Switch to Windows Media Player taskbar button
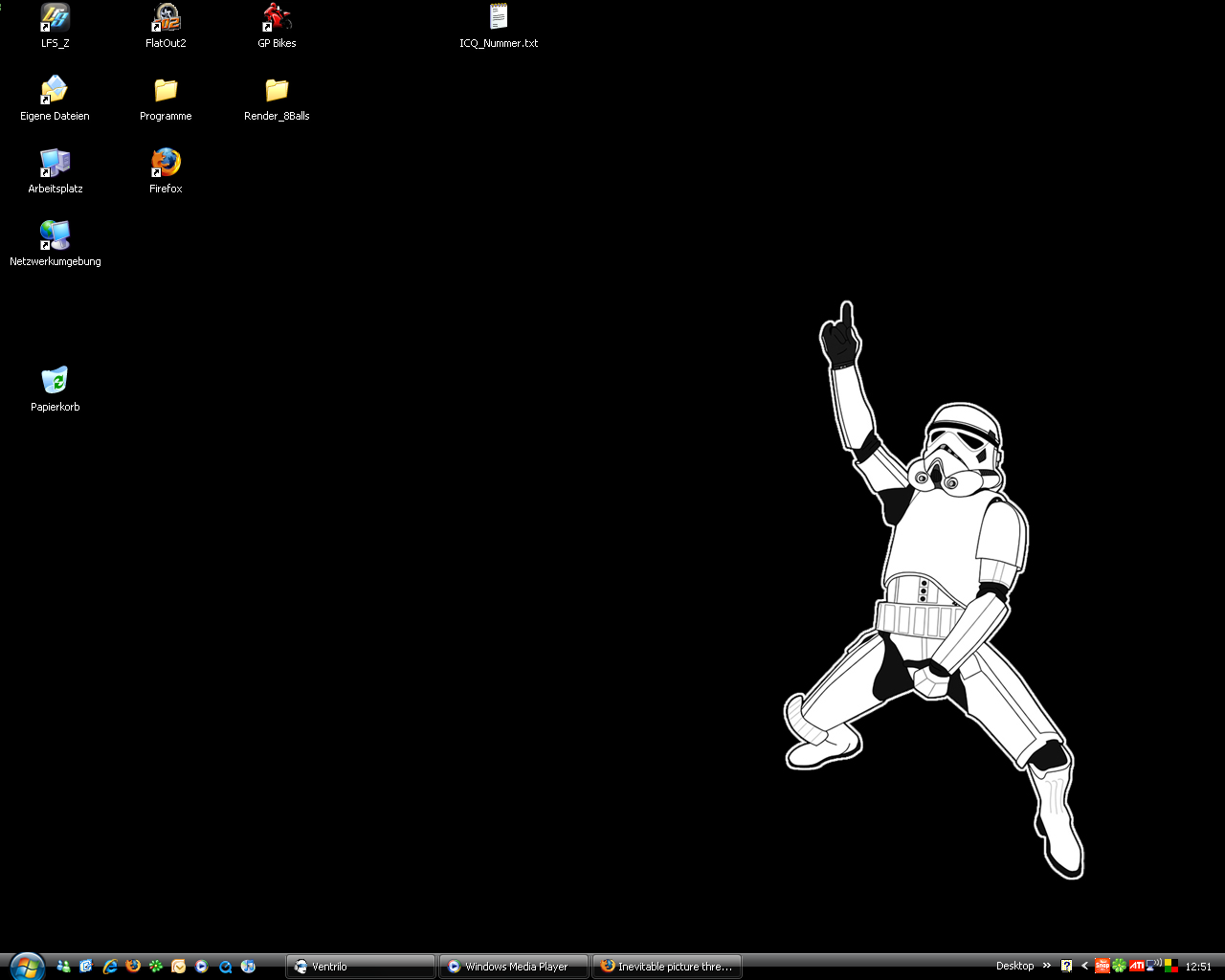The width and height of the screenshot is (1225, 980). (514, 967)
